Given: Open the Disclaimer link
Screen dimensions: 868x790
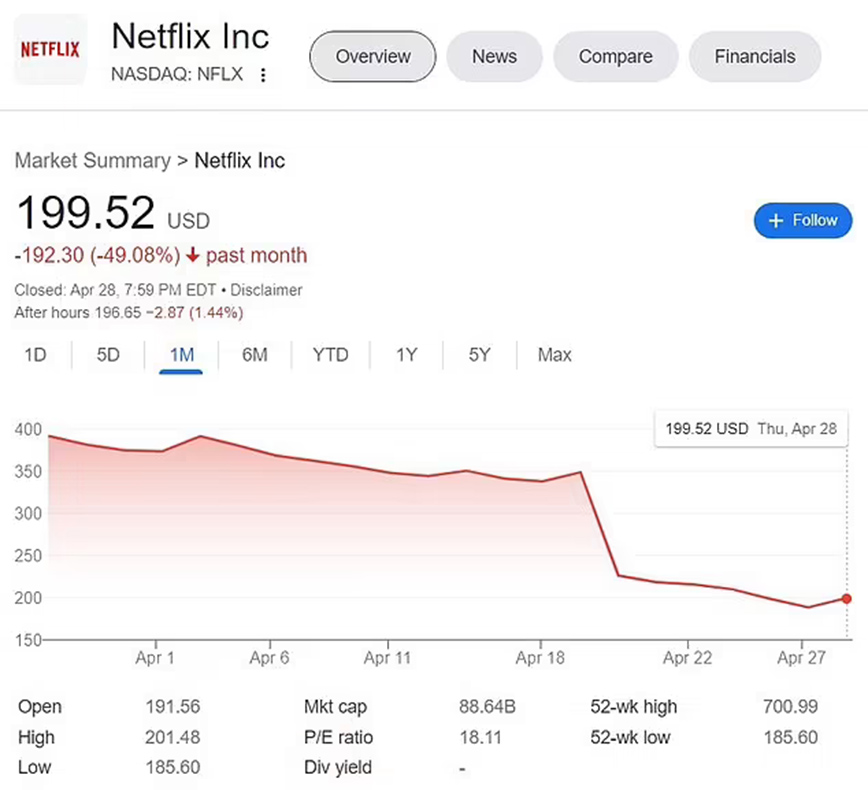Looking at the screenshot, I should click(x=267, y=290).
